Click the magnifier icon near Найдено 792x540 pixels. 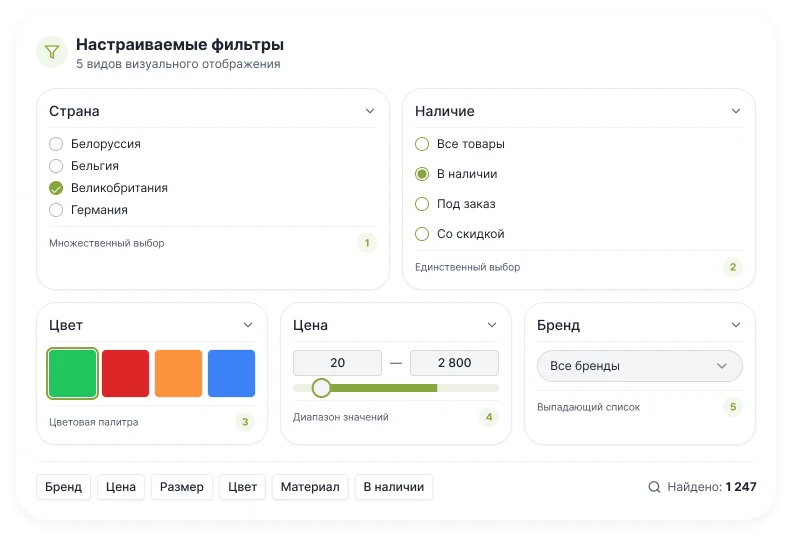[654, 487]
